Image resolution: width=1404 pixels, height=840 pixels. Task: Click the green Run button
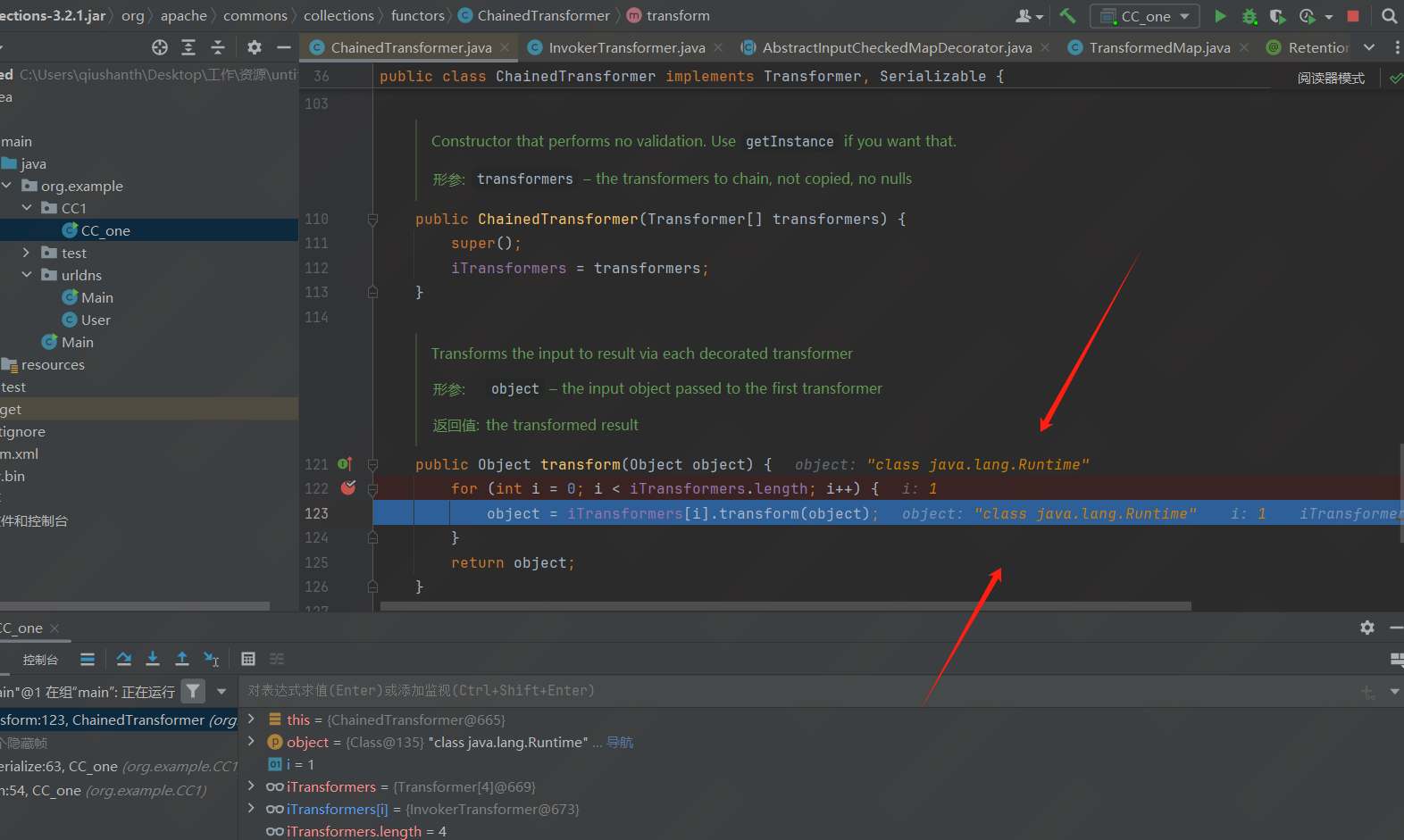pyautogui.click(x=1220, y=16)
